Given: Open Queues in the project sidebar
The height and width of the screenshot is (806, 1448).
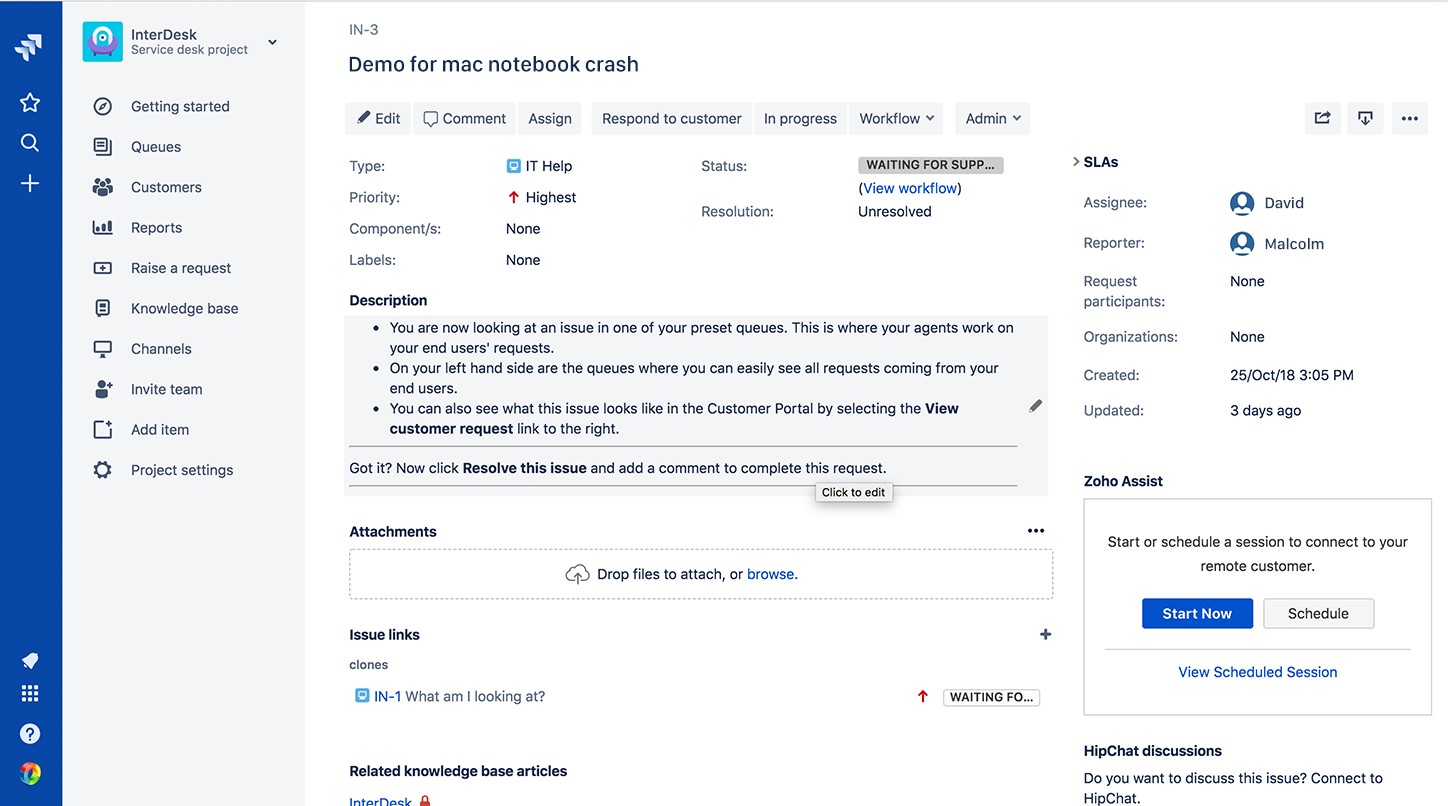Looking at the screenshot, I should click(156, 147).
